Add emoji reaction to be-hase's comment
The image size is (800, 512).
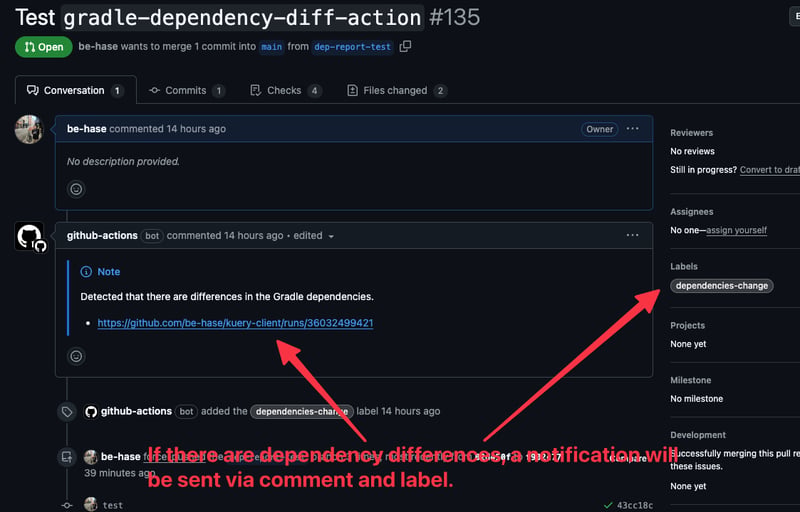76,189
